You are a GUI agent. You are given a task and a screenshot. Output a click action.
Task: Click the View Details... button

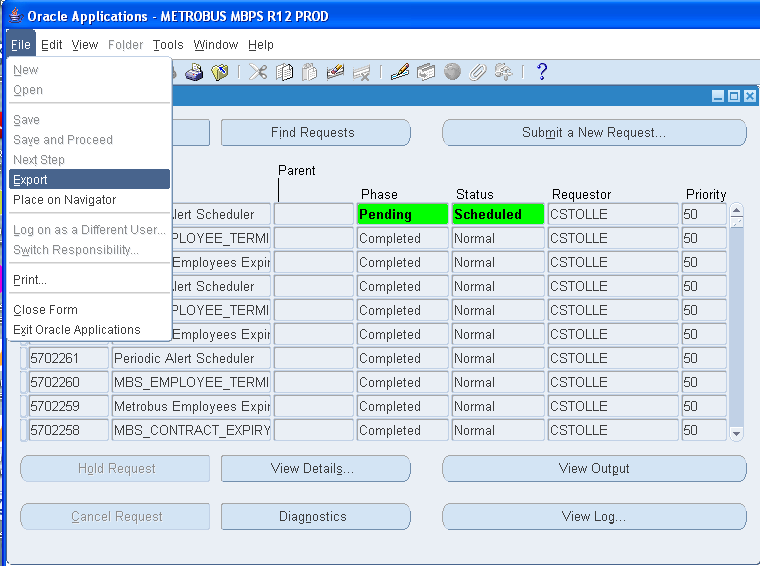click(x=316, y=468)
